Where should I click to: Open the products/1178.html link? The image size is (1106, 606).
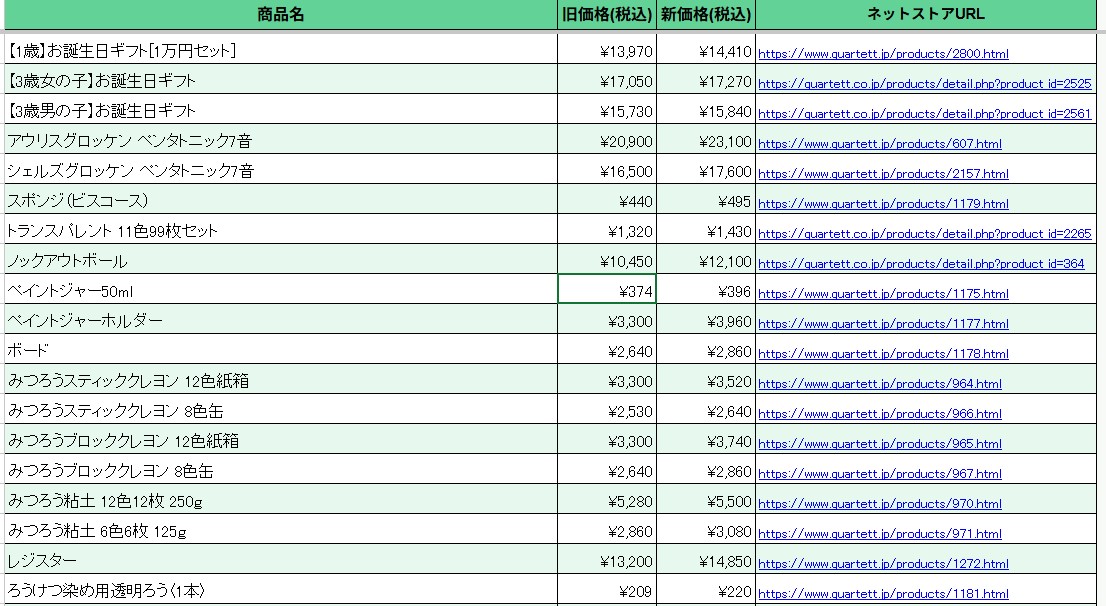pos(883,353)
